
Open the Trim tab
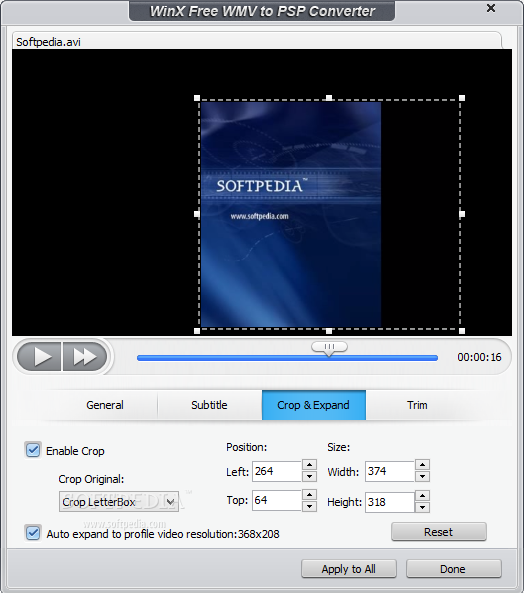coord(417,405)
